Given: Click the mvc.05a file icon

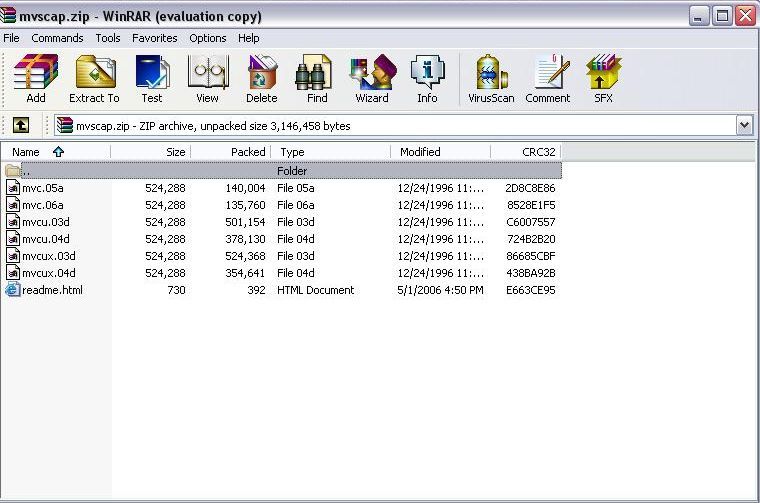Looking at the screenshot, I should [13, 188].
